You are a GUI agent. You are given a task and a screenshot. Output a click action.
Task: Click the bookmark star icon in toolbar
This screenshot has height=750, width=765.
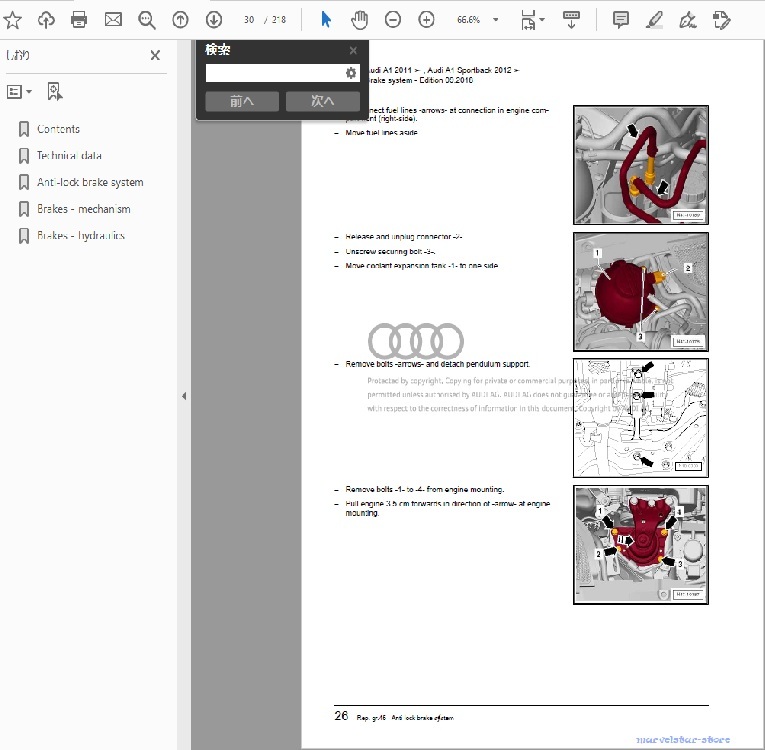(x=12, y=20)
